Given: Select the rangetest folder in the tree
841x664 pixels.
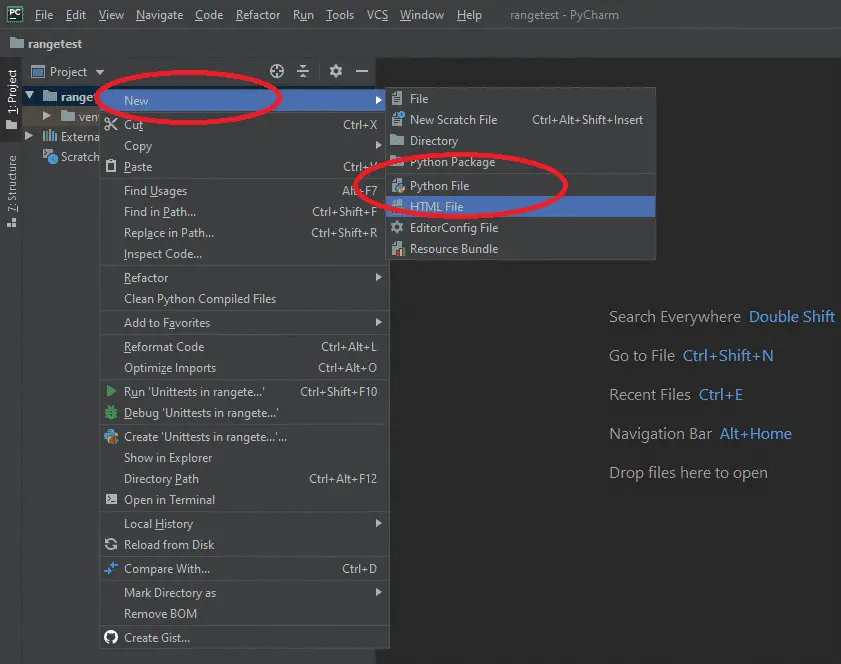Looking at the screenshot, I should click(75, 95).
